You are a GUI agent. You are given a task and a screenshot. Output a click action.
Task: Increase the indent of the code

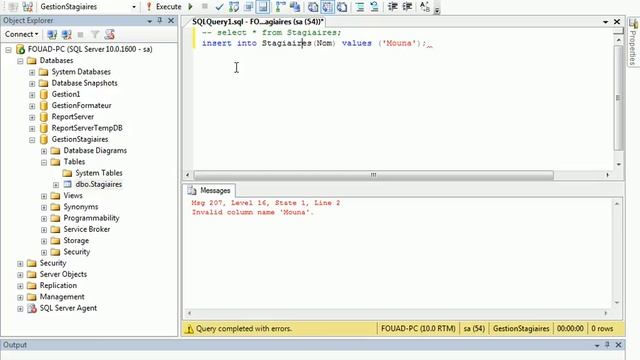[407, 7]
